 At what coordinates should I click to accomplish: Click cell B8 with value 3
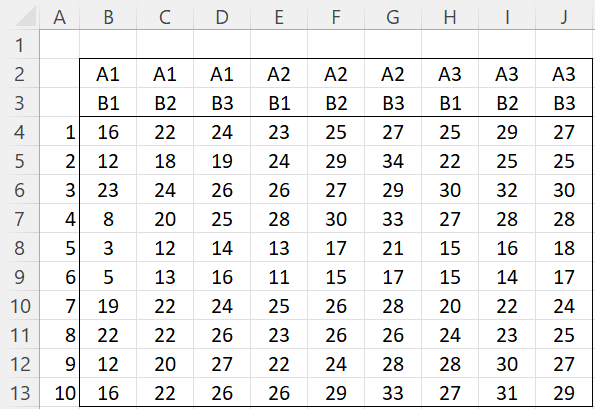point(108,247)
